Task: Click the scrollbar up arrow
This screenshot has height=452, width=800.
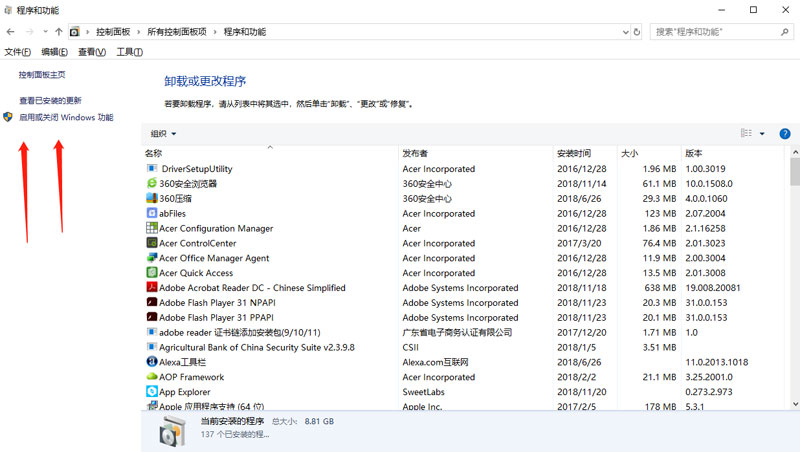Action: 795,152
